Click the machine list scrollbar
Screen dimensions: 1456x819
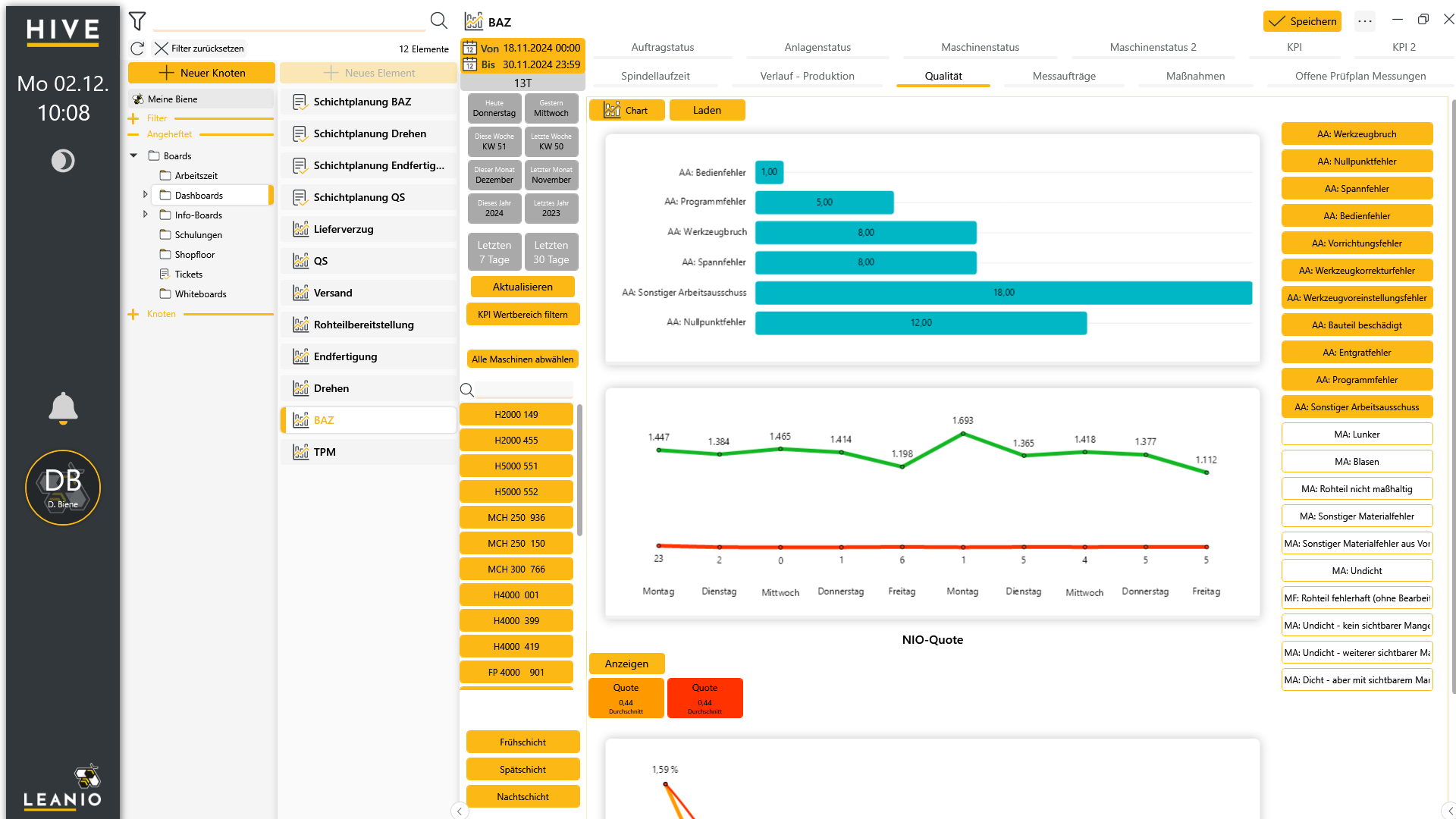[579, 470]
